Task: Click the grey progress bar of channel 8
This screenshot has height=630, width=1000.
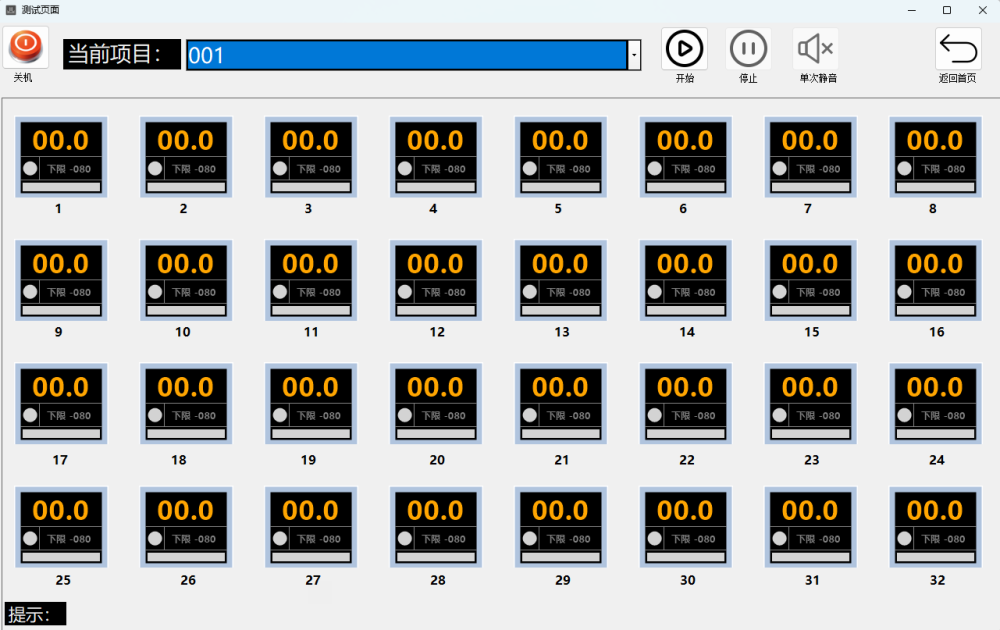Action: [x=935, y=187]
